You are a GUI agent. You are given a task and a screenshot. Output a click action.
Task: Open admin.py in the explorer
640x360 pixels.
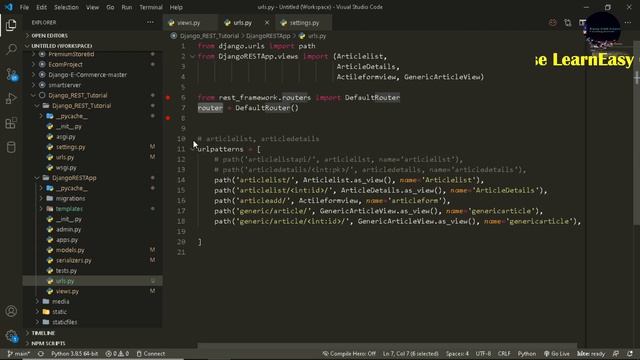tap(69, 229)
